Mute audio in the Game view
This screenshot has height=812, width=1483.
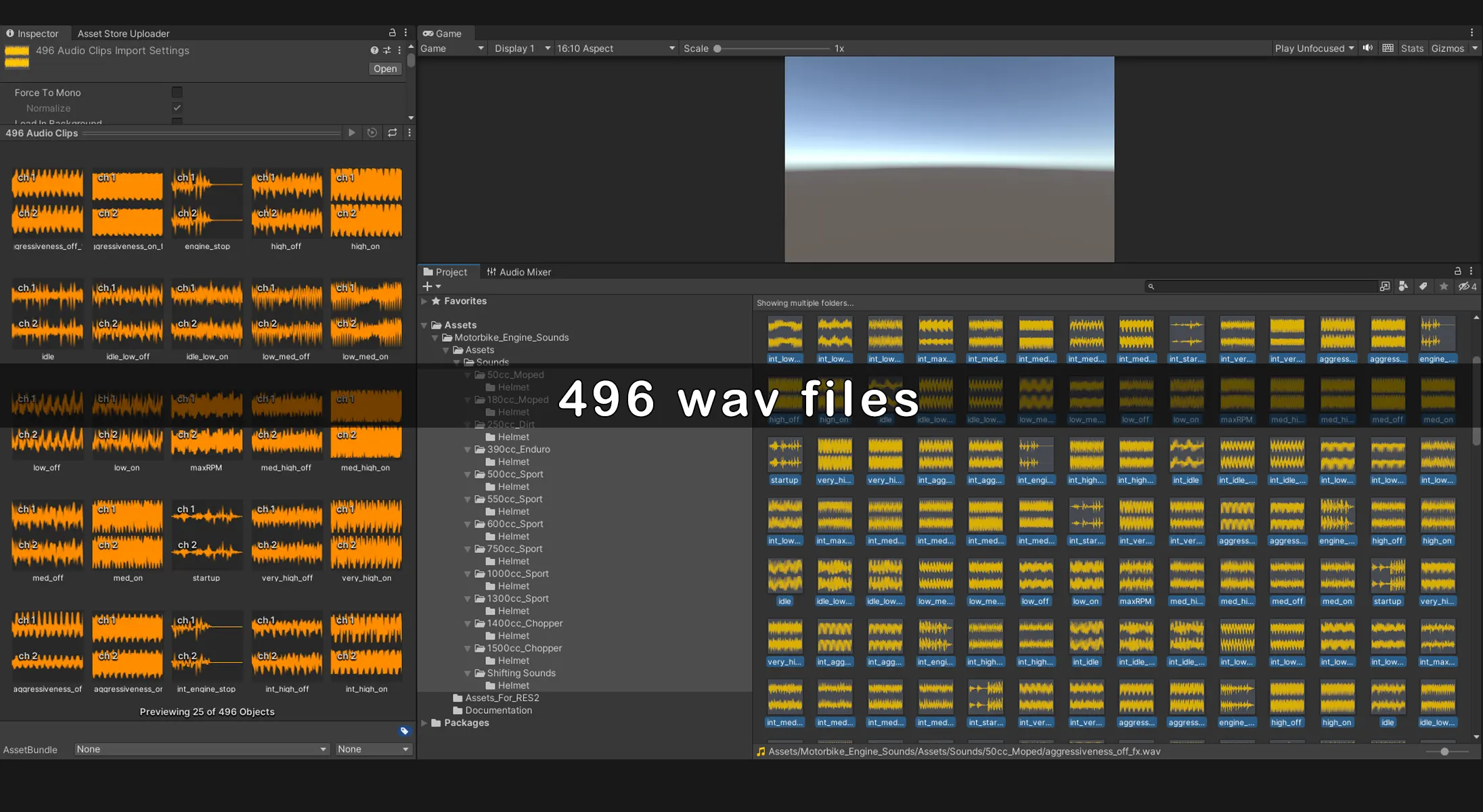coord(1368,48)
